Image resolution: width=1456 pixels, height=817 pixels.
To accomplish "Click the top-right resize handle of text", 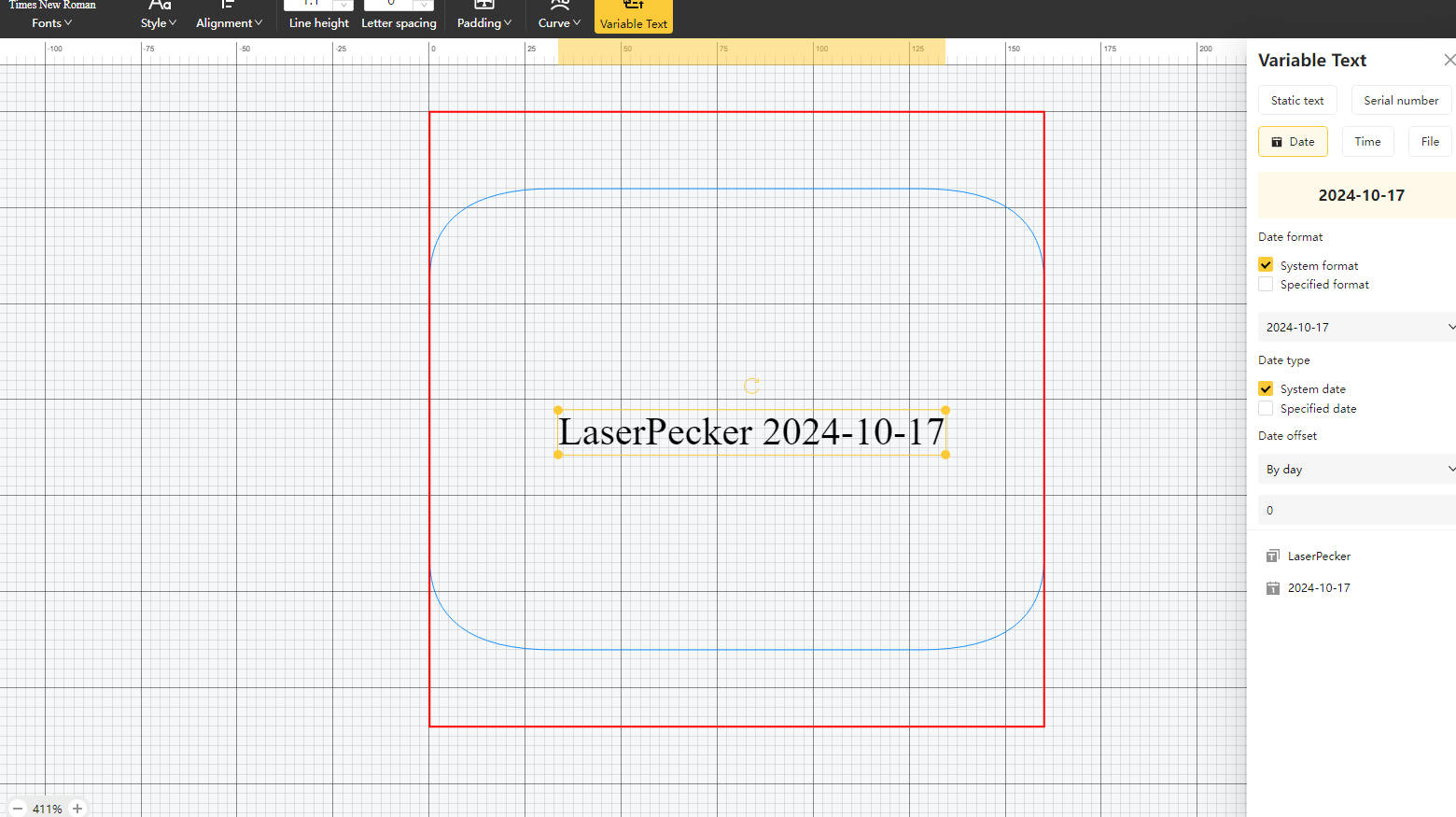I will coord(945,410).
